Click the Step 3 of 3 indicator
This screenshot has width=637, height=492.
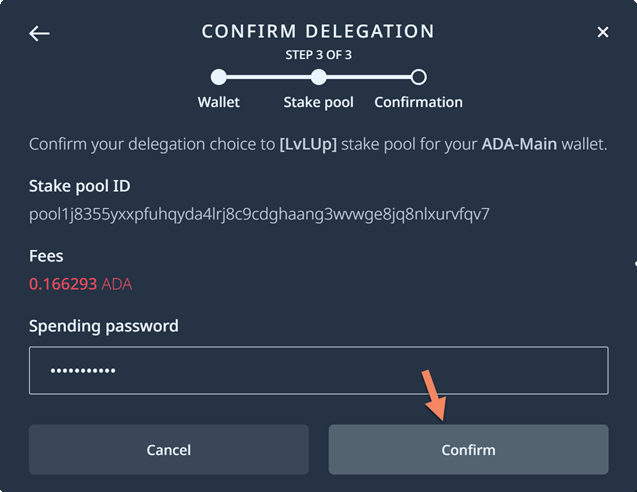point(318,55)
